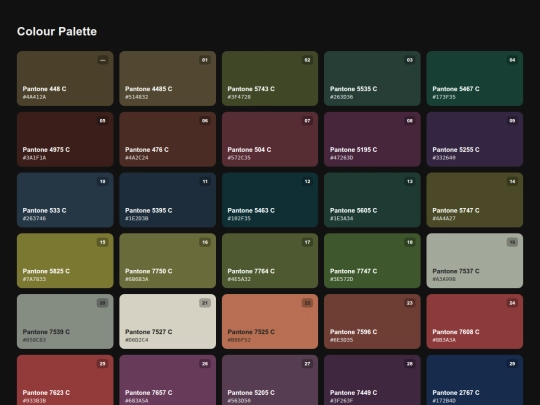Select the Pantone 7539 C swatch
The height and width of the screenshot is (405, 540).
[65, 322]
